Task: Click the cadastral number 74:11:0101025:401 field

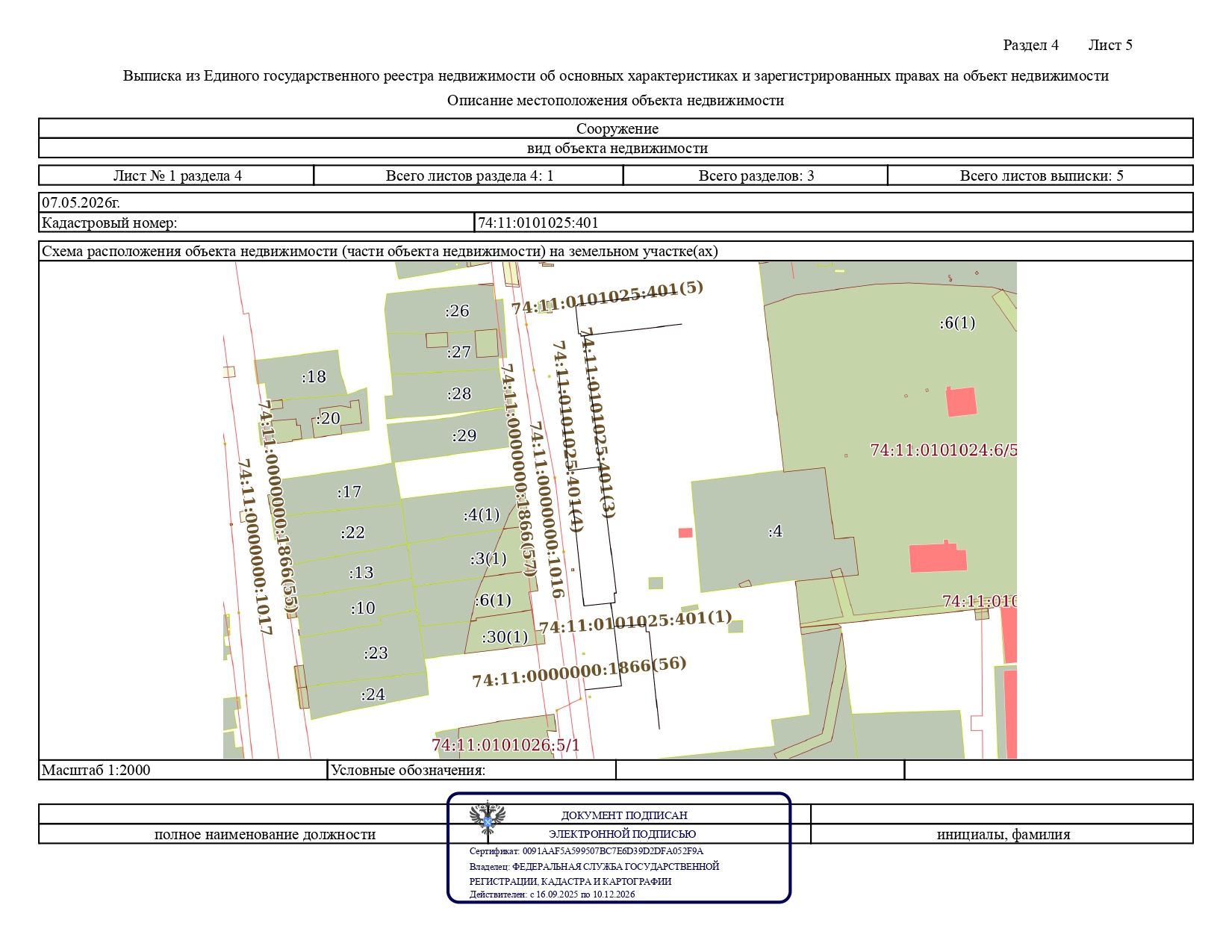Action: [833, 223]
